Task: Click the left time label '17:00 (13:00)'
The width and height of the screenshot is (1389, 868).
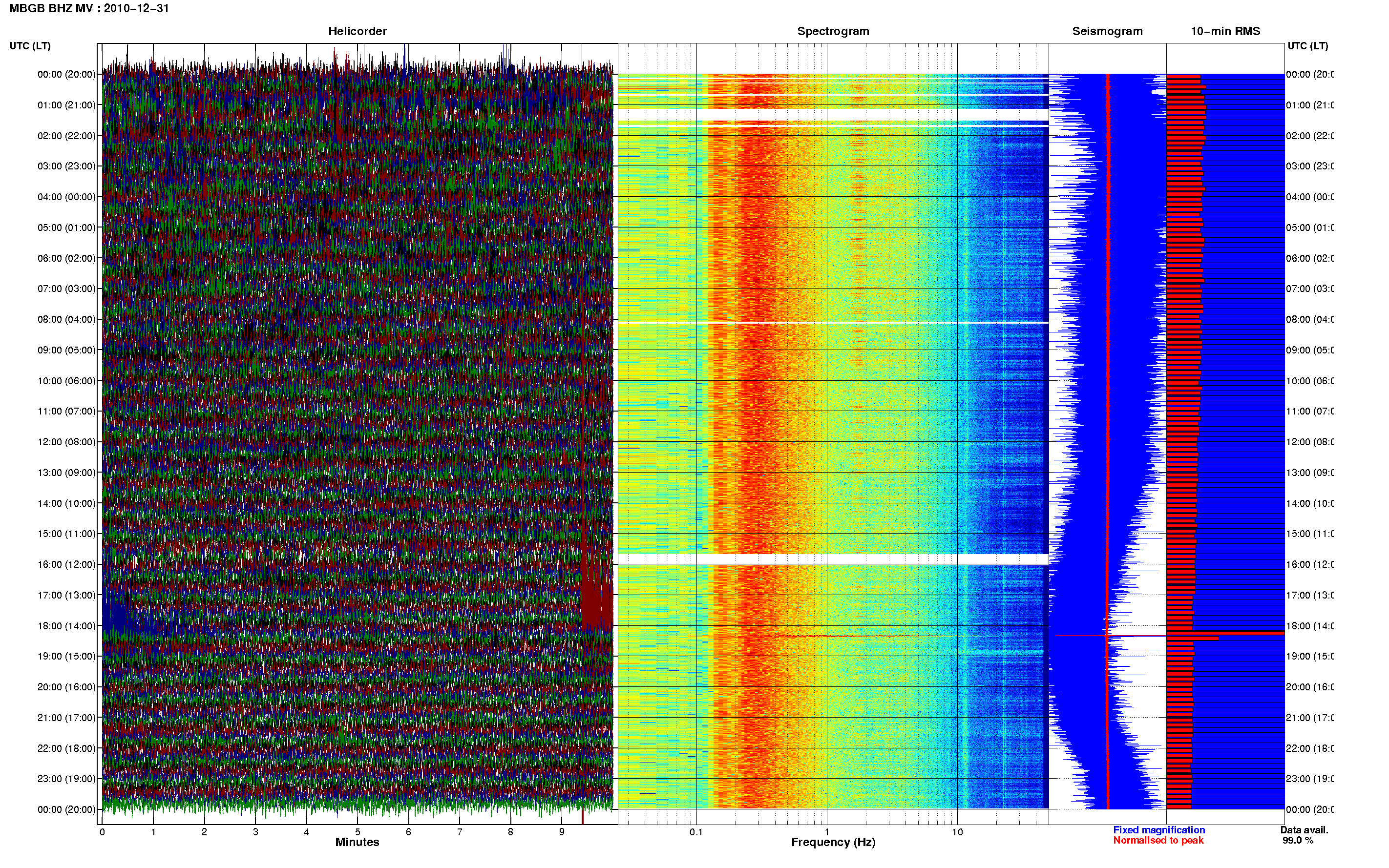Action: pyautogui.click(x=66, y=595)
